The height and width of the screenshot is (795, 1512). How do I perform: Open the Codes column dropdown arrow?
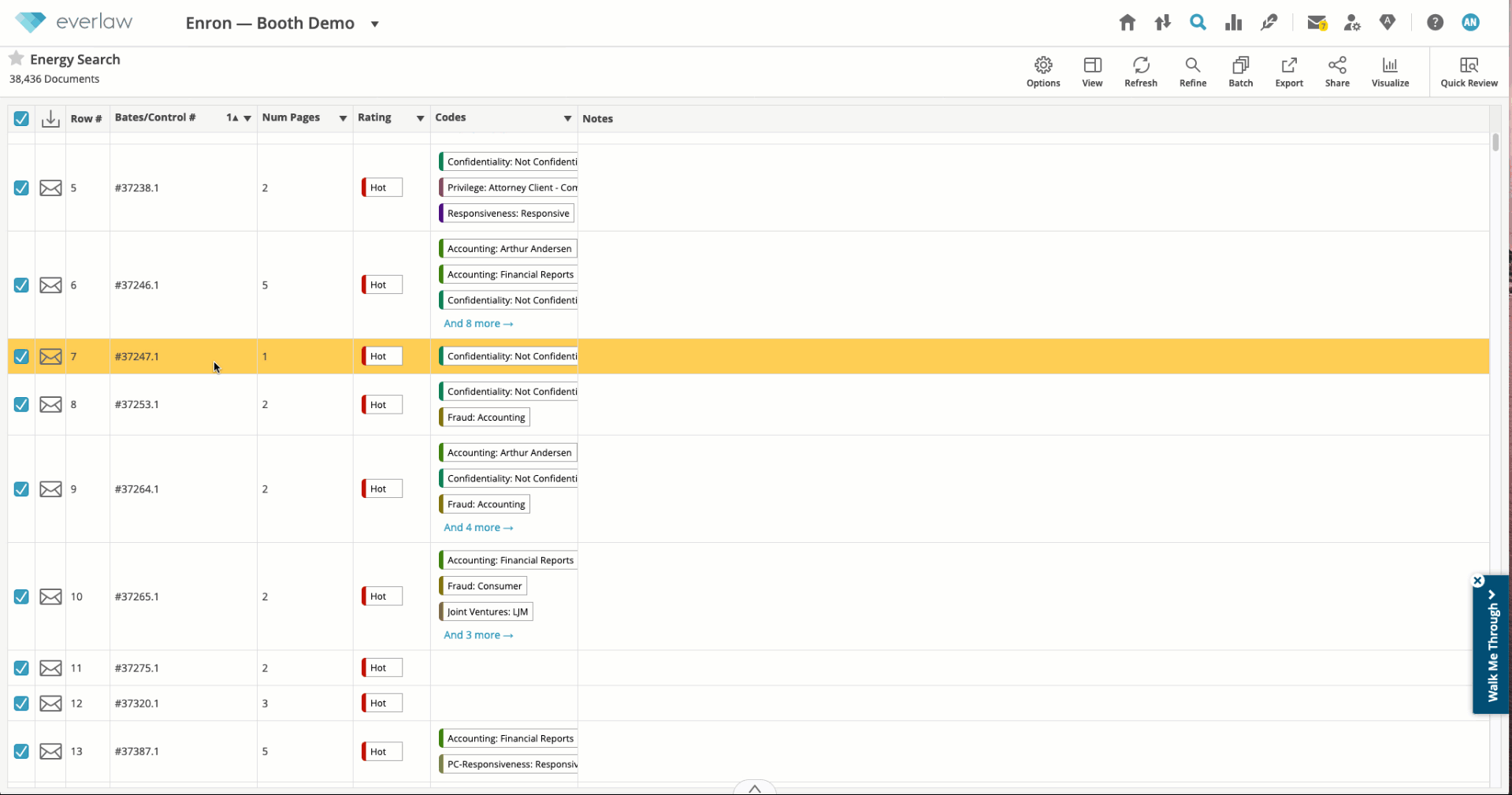pyautogui.click(x=567, y=118)
